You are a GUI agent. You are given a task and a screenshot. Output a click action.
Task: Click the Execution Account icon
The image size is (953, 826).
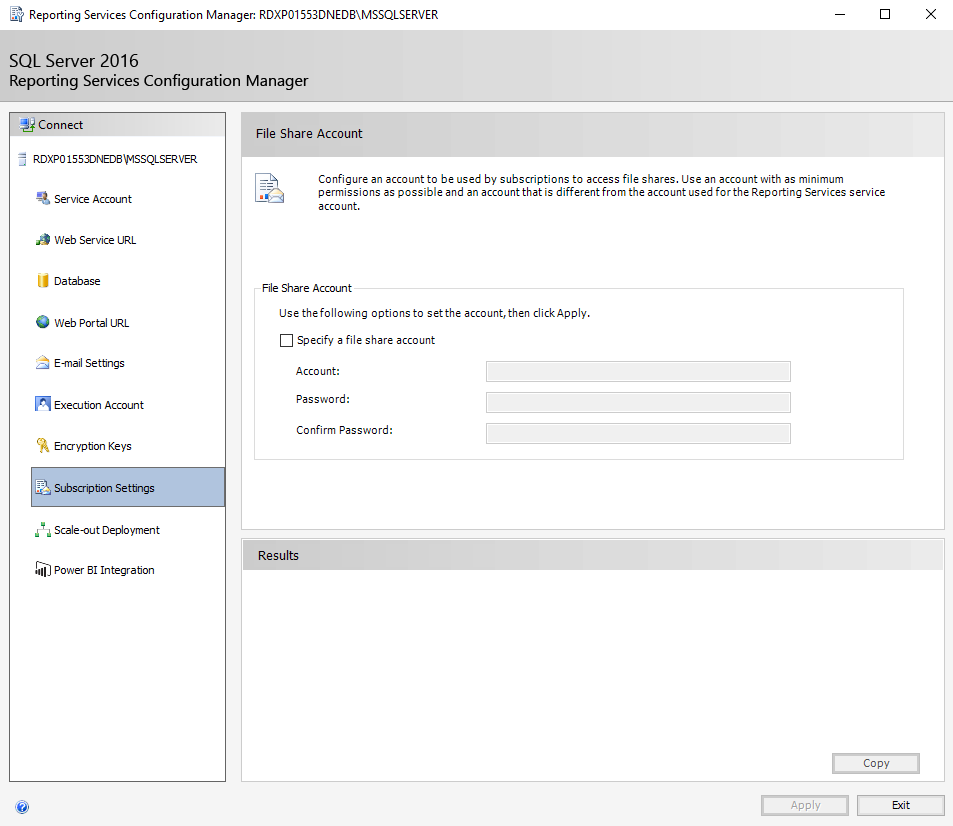[43, 404]
